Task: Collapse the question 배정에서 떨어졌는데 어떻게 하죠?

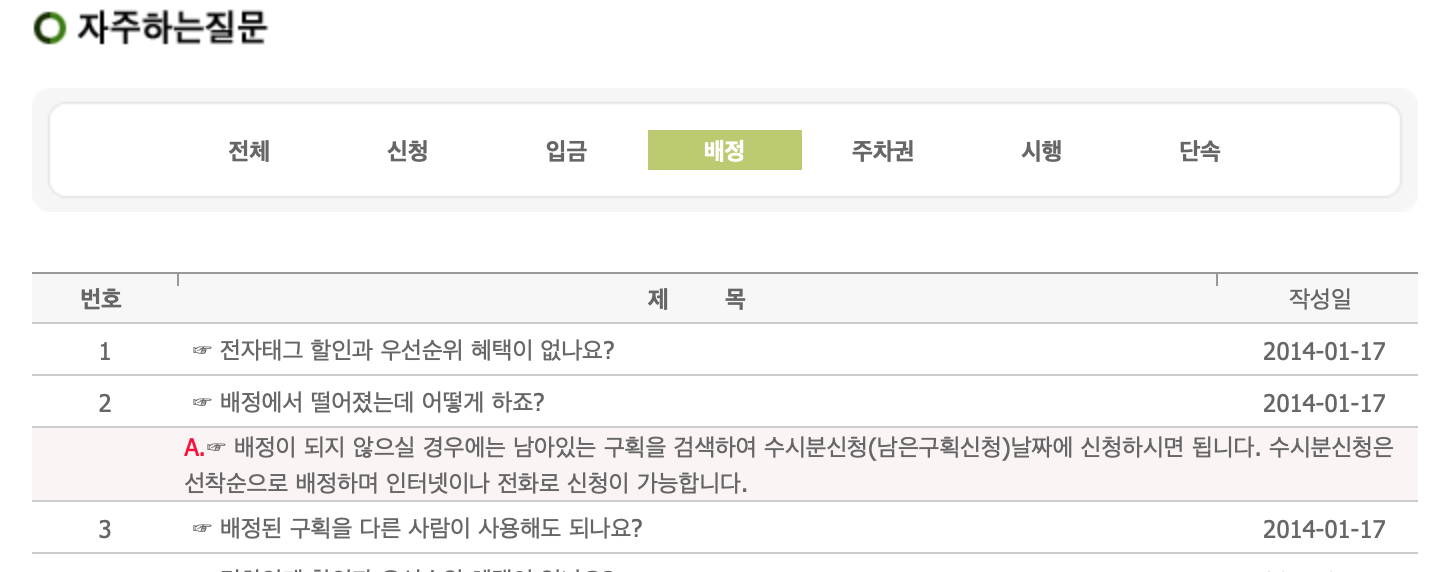Action: 381,402
